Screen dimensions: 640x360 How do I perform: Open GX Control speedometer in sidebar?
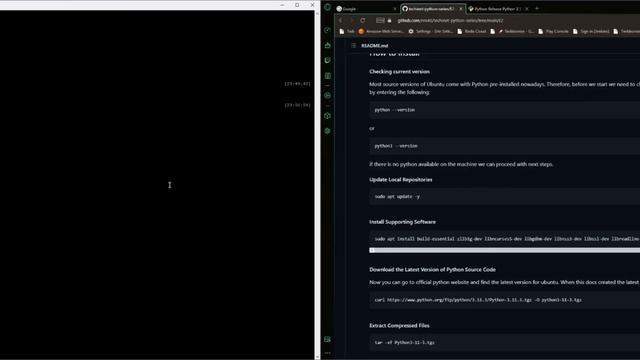pyautogui.click(x=327, y=30)
